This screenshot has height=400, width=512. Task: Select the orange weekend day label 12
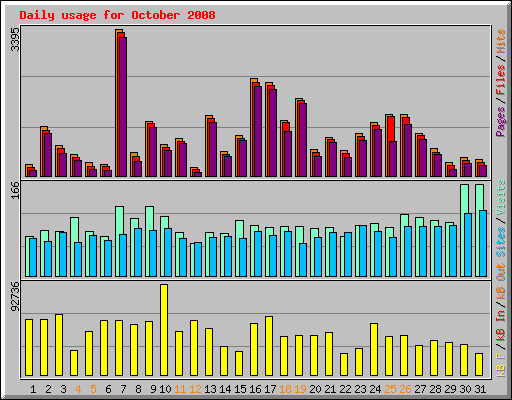(195, 389)
